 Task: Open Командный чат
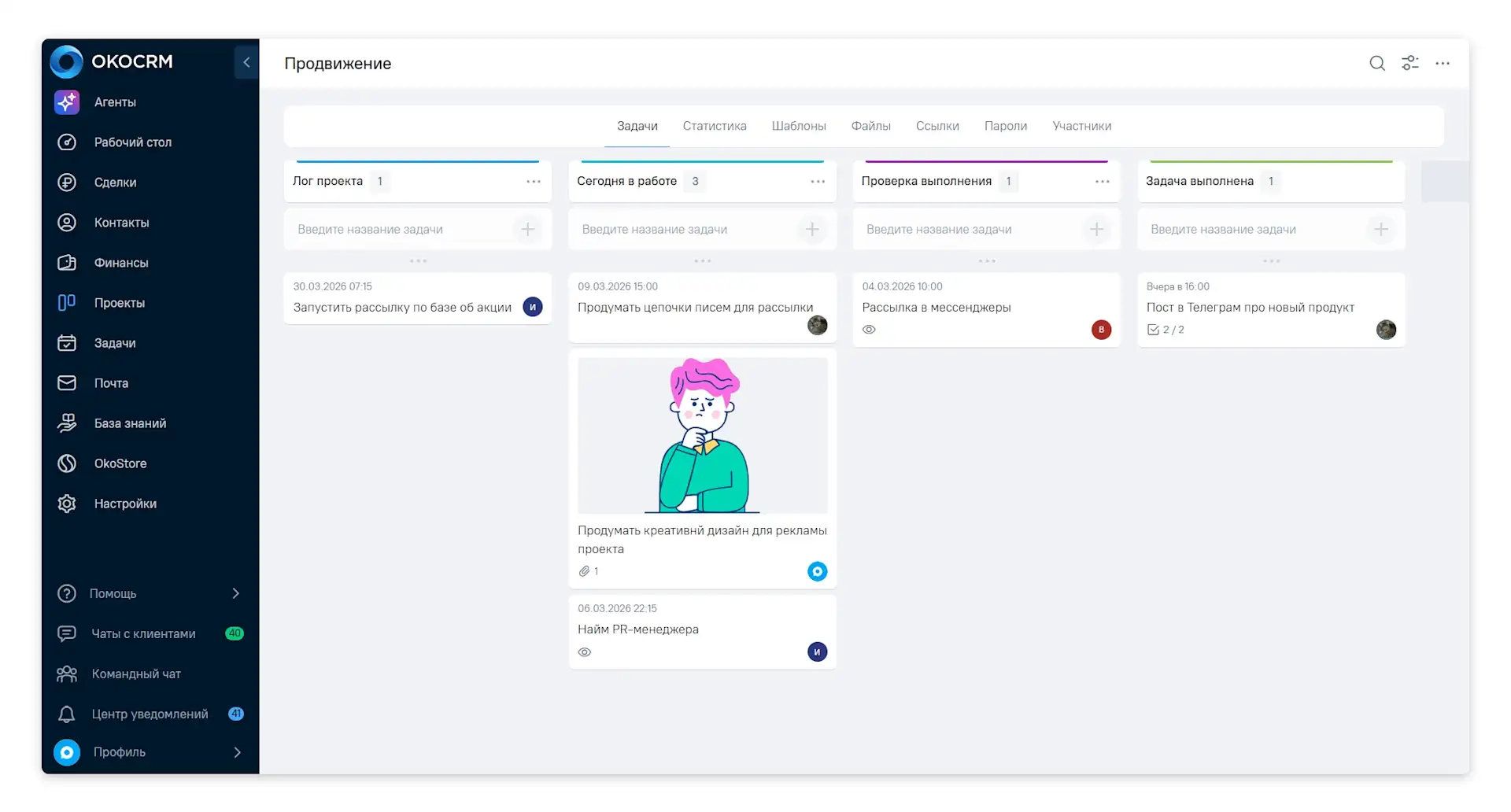(136, 674)
